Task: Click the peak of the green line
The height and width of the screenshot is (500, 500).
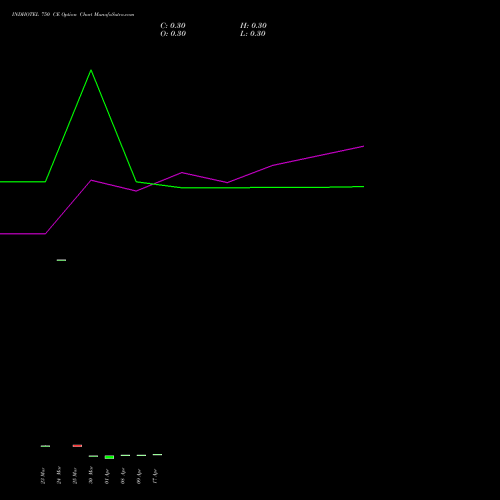Action: point(91,70)
